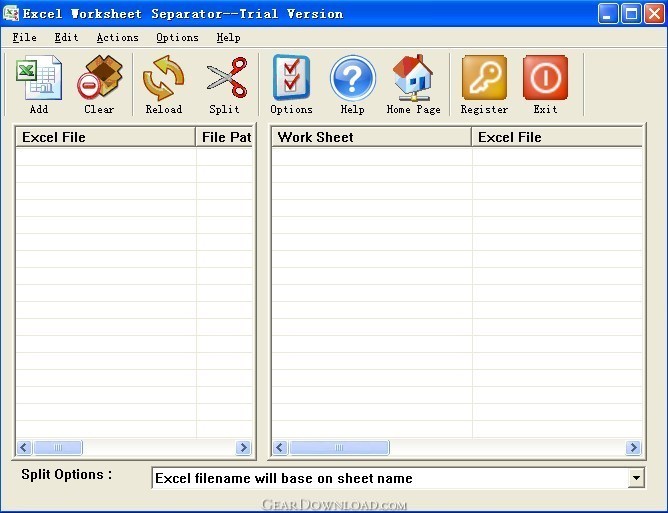The width and height of the screenshot is (668, 513).
Task: Close the Excel Worksheet Separator window
Action: (654, 14)
